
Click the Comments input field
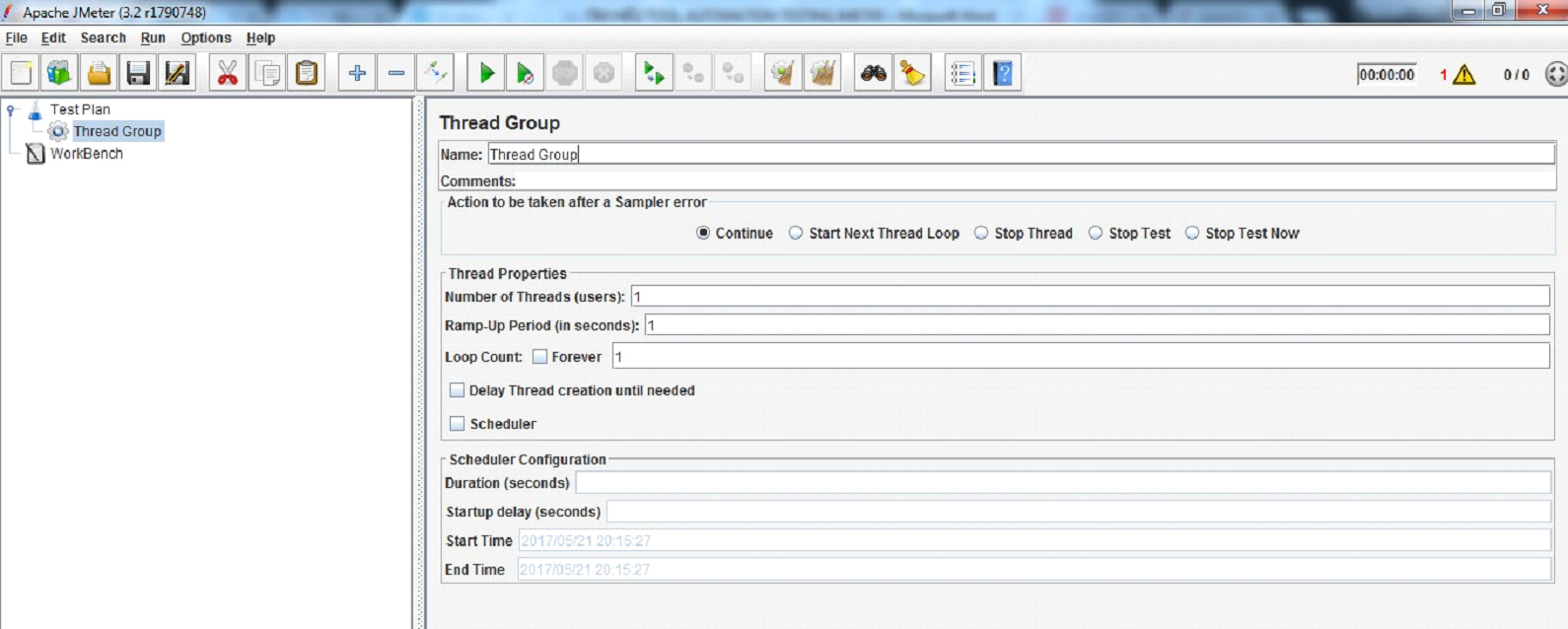tap(1036, 181)
